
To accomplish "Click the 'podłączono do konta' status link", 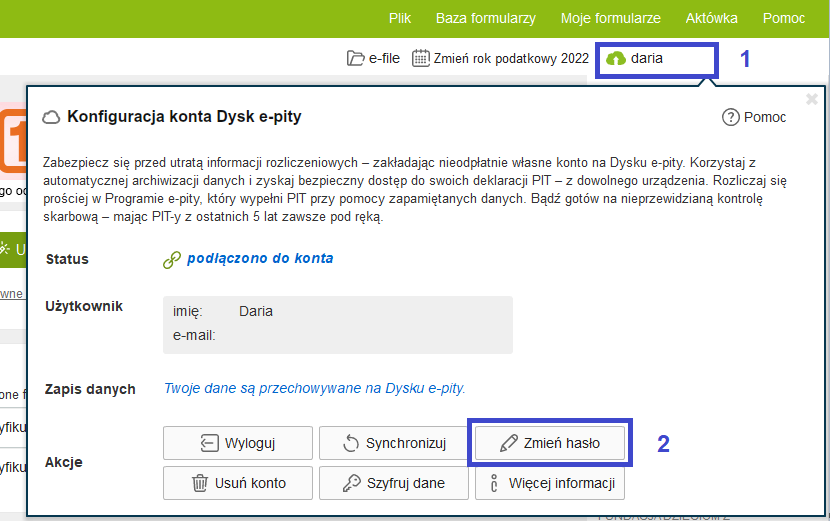I will coord(260,258).
